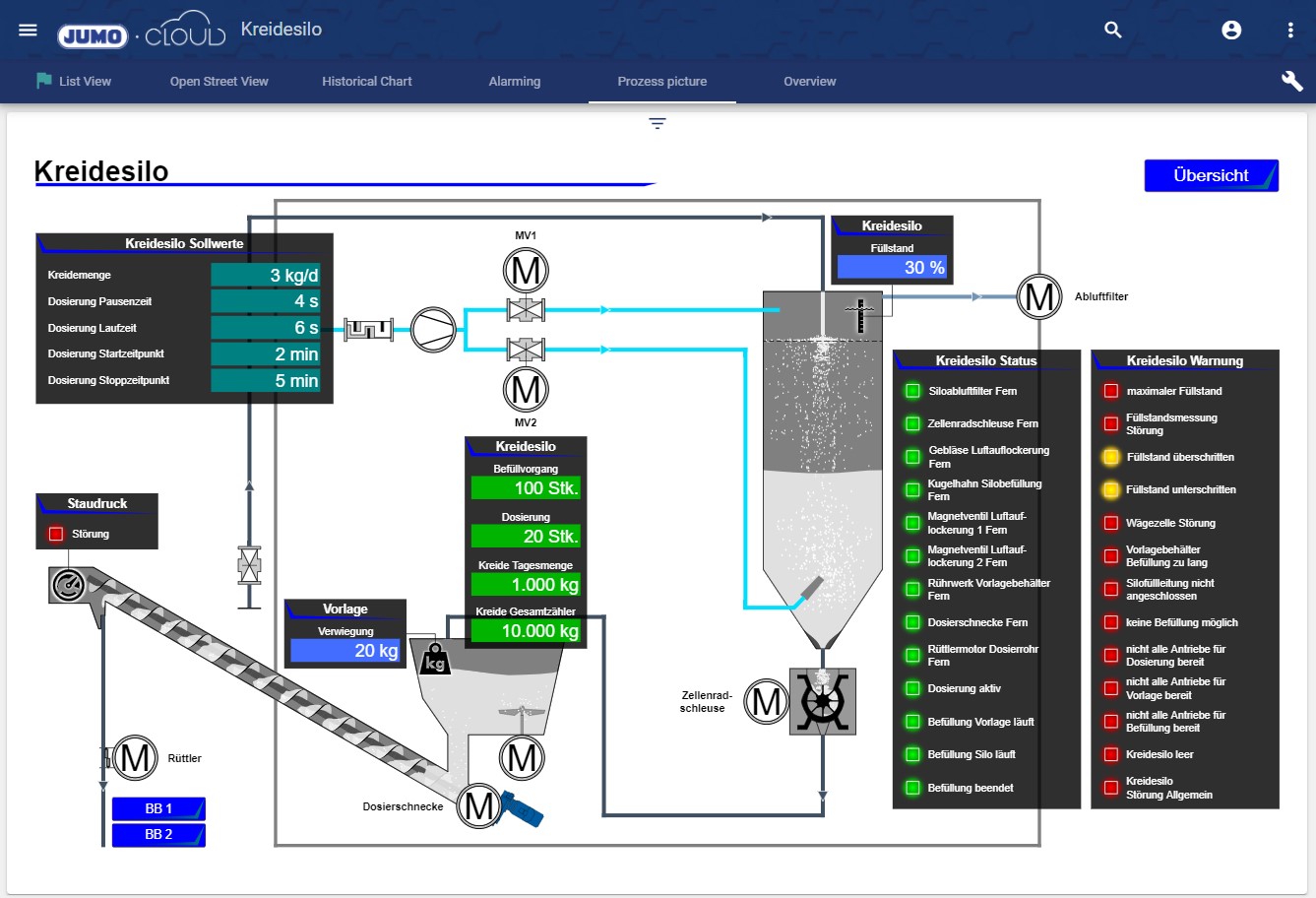Switch to the Alarming tab

coord(515,81)
